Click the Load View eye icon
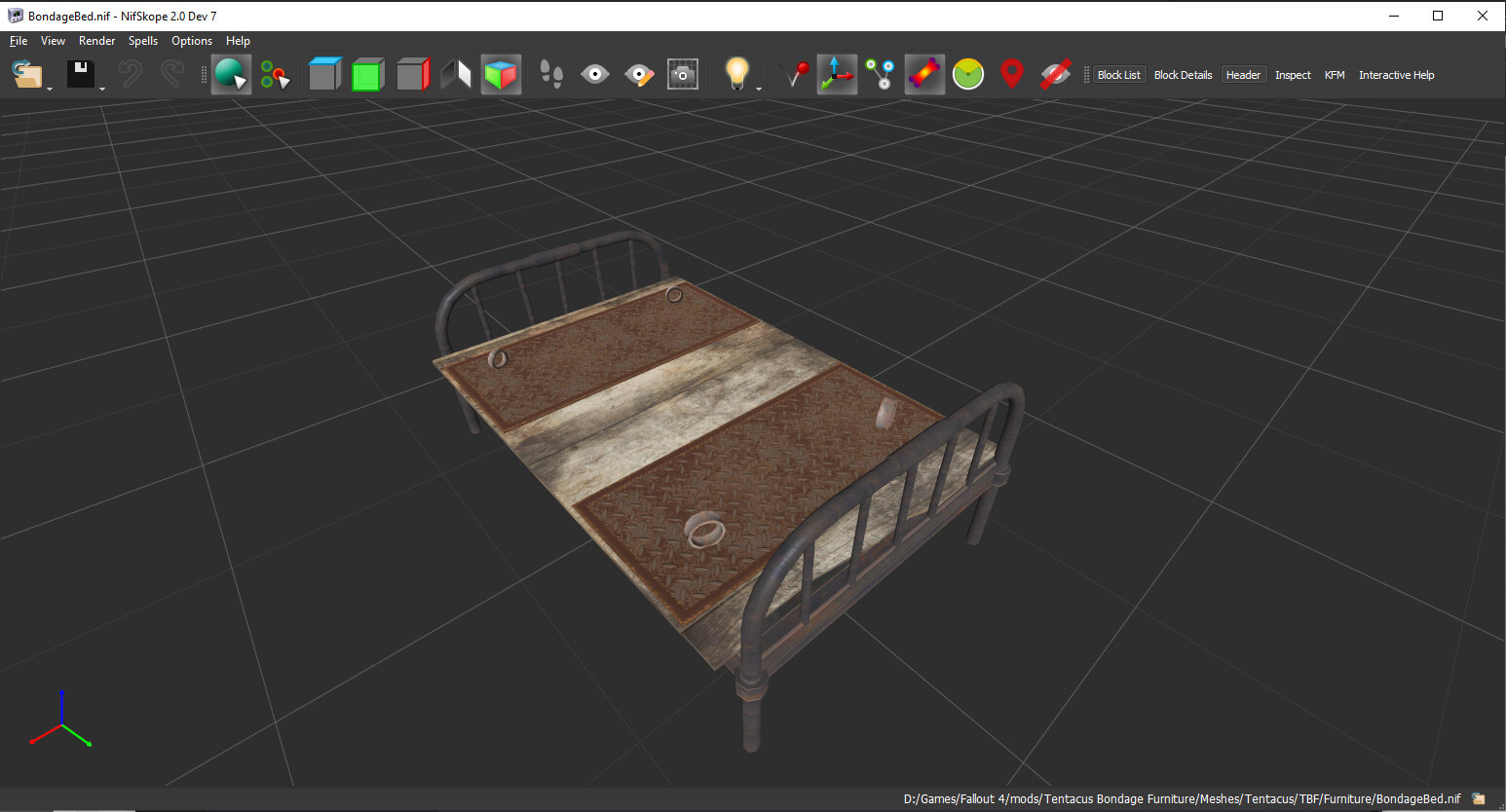Viewport: 1506px width, 812px height. (595, 75)
